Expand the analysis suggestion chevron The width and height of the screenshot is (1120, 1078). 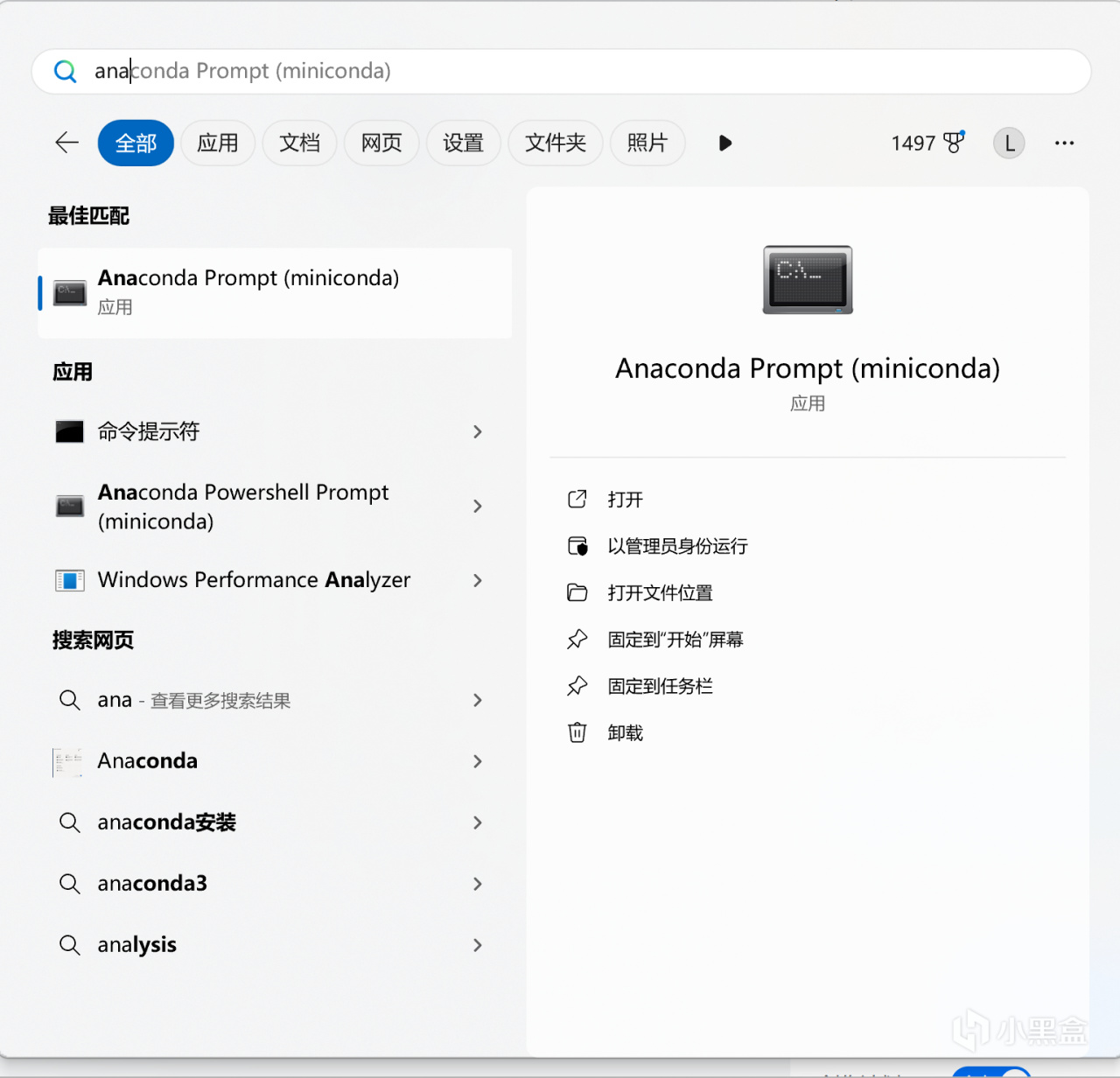pos(478,945)
